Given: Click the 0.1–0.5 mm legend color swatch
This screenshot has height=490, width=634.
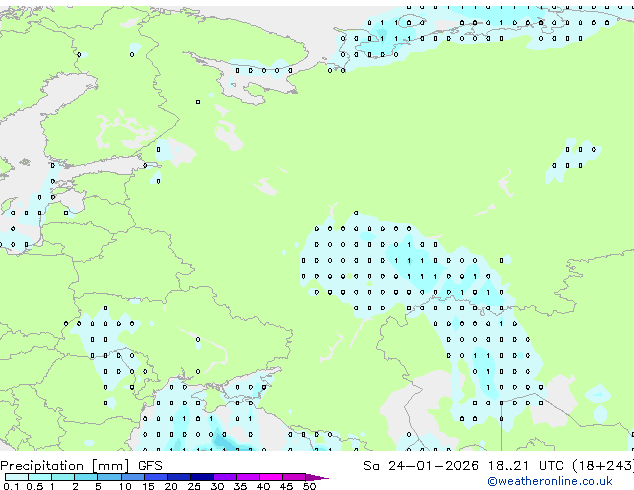Looking at the screenshot, I should point(17,477).
